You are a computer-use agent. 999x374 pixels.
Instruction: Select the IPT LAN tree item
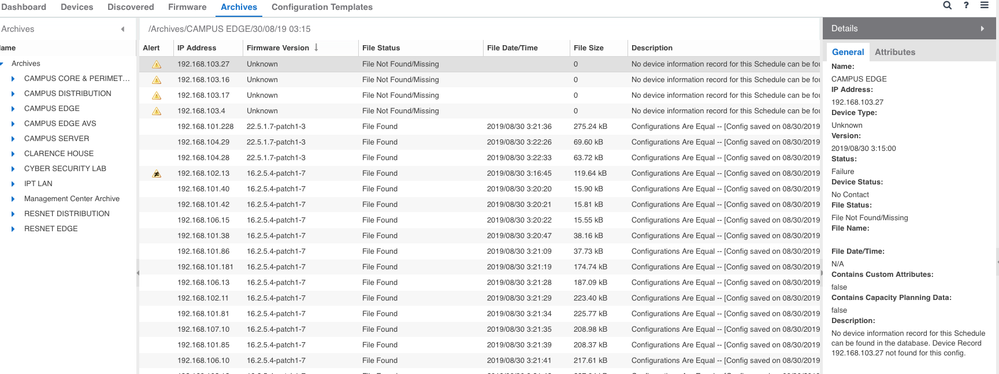coord(38,183)
